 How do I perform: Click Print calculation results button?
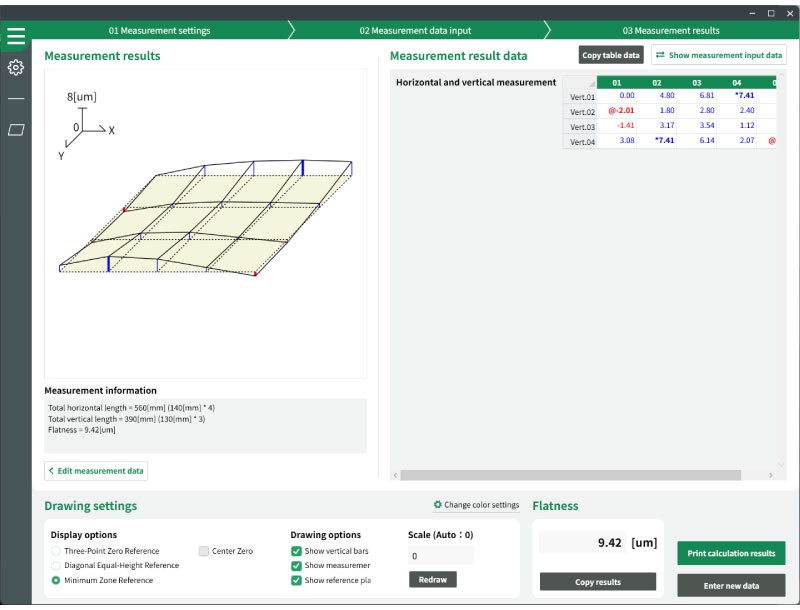[731, 553]
